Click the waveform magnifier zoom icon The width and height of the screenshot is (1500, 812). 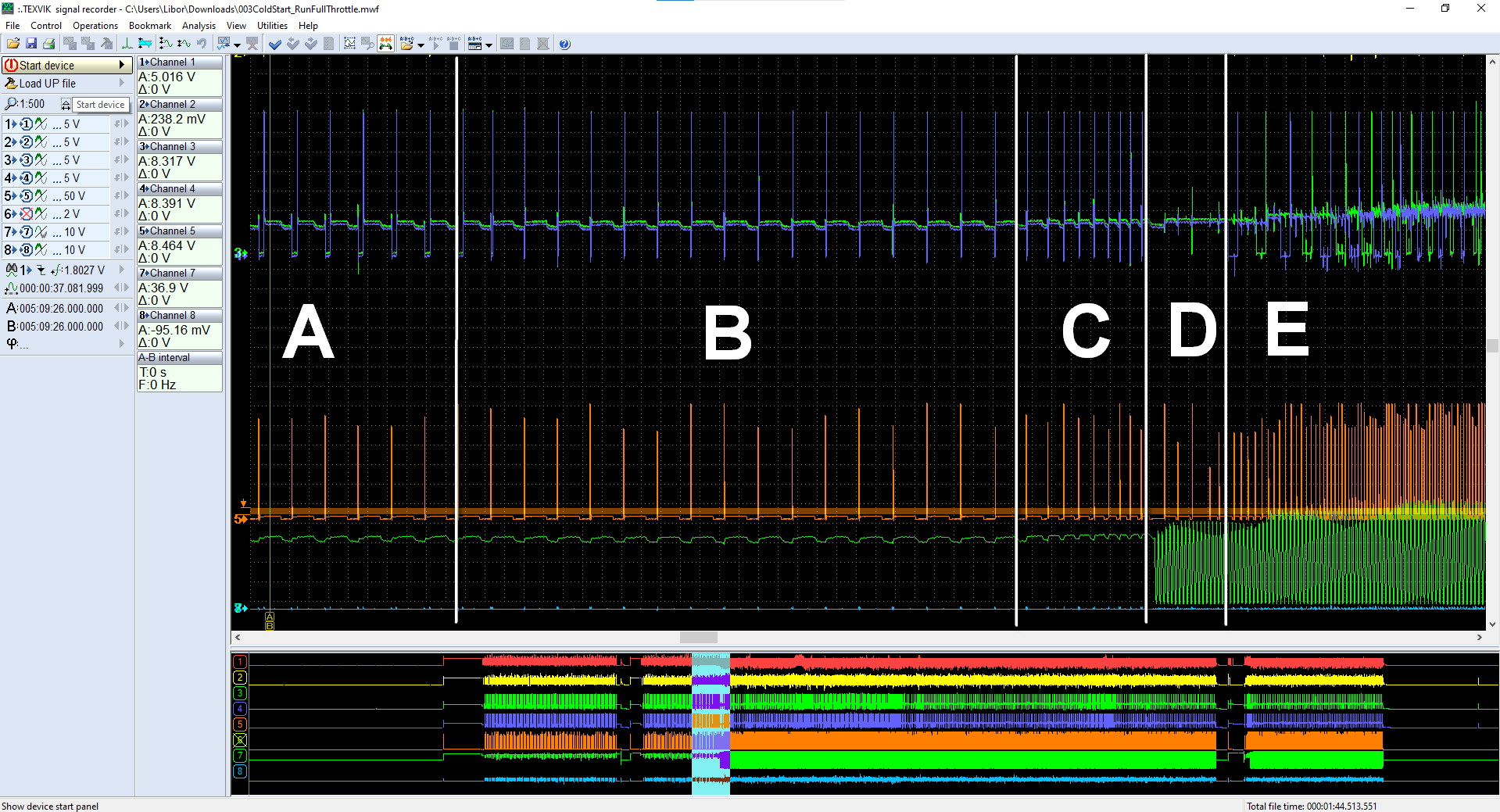(367, 44)
